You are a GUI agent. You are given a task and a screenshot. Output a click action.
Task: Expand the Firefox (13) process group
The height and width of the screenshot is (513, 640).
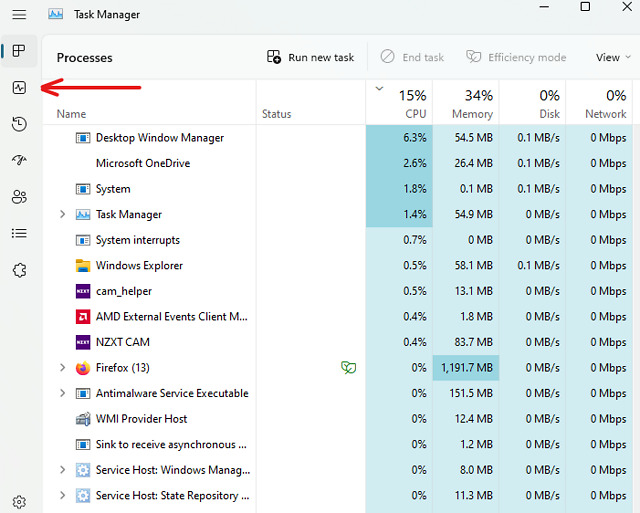coord(63,368)
